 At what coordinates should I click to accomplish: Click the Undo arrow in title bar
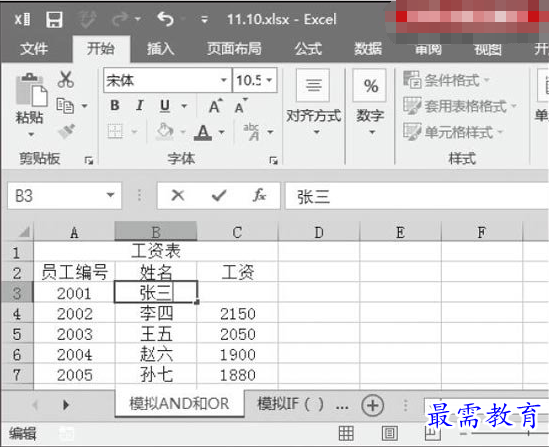coord(165,19)
